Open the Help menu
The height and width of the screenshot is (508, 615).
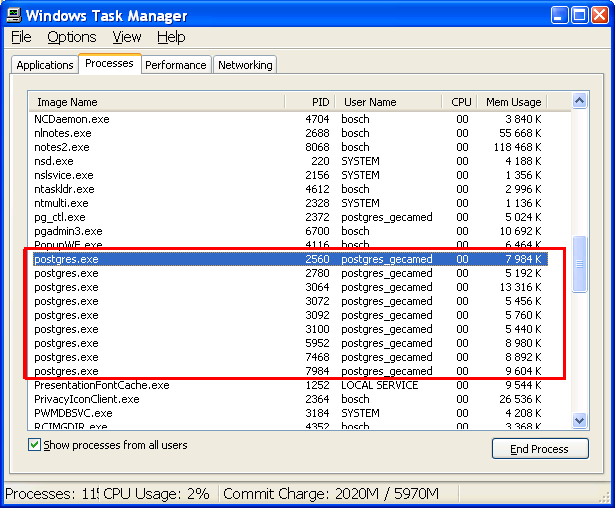click(x=171, y=37)
